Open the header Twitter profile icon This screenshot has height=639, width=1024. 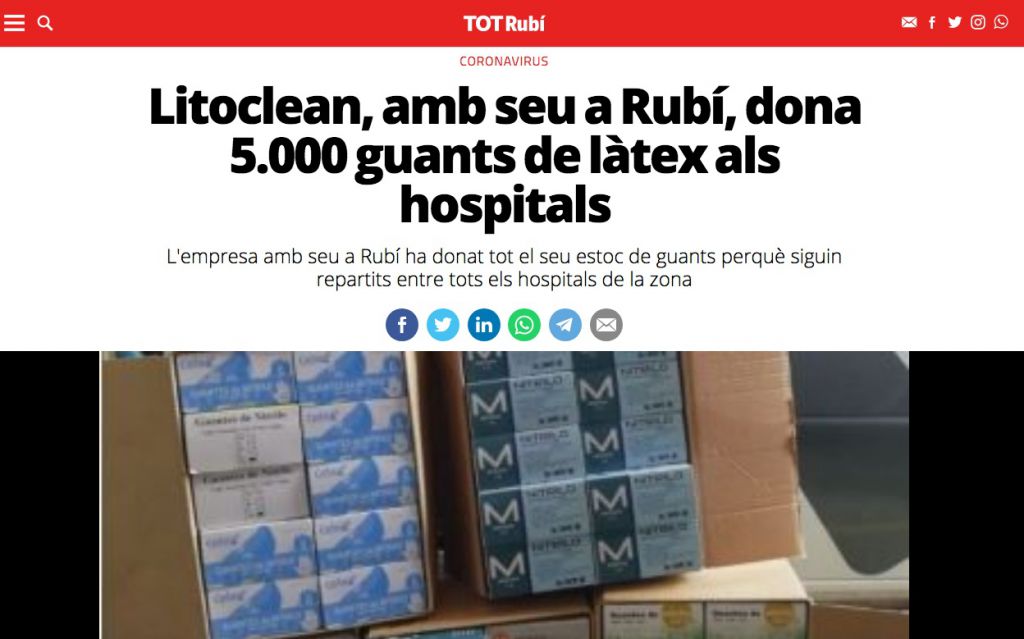(955, 22)
